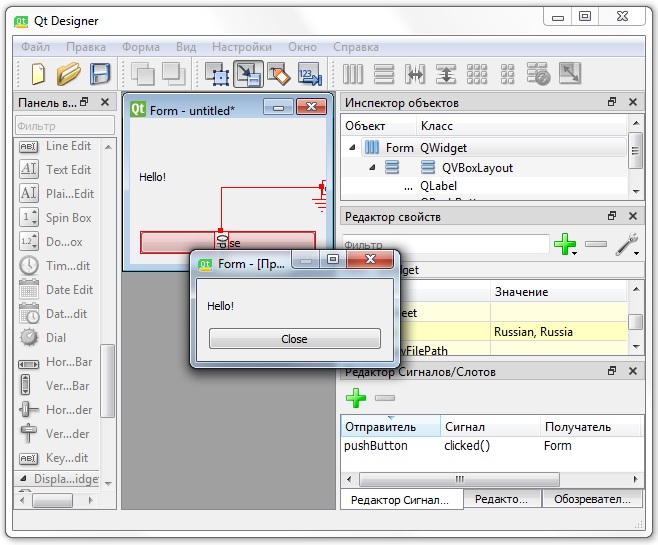The width and height of the screenshot is (658, 545).
Task: Open property editor wrench configure menu
Action: [627, 244]
